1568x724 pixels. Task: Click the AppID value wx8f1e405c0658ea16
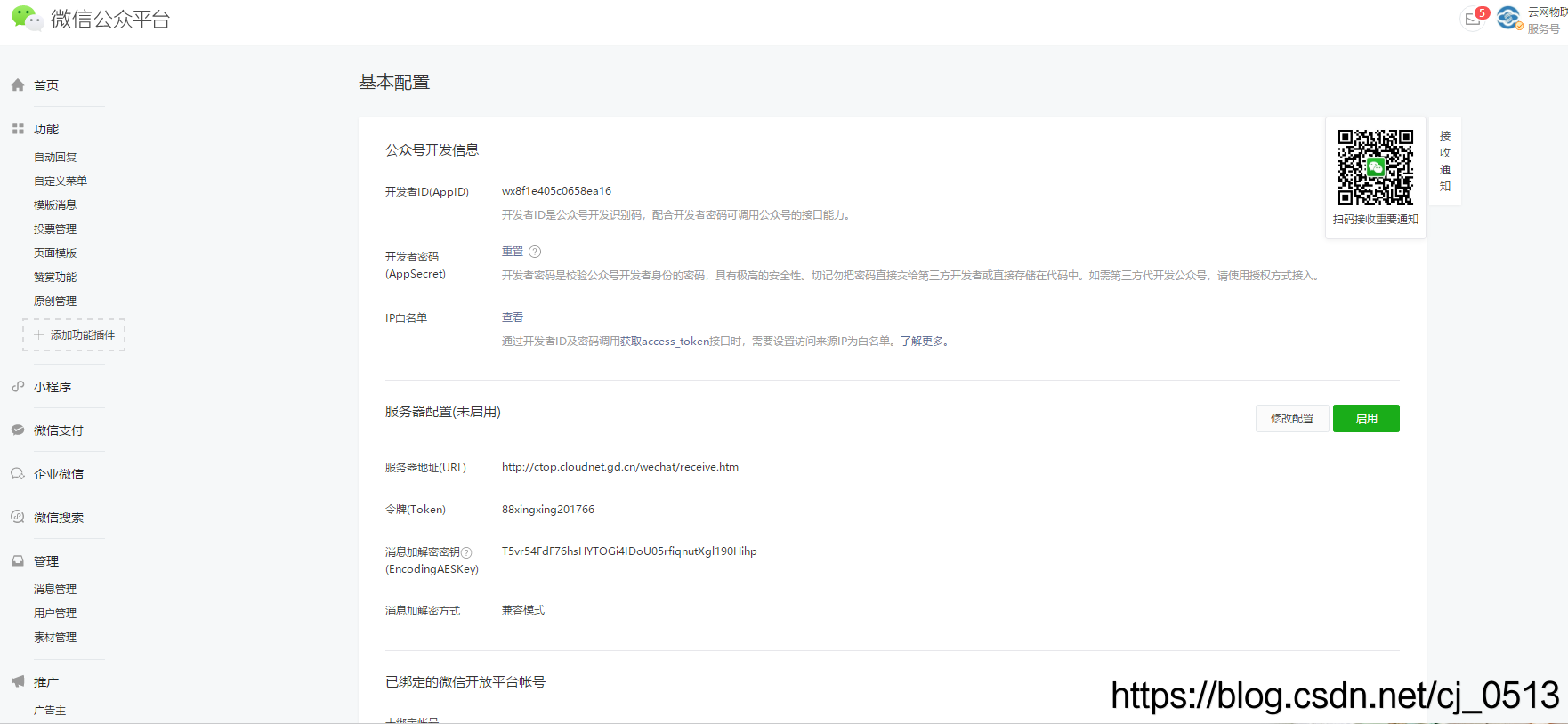[556, 191]
